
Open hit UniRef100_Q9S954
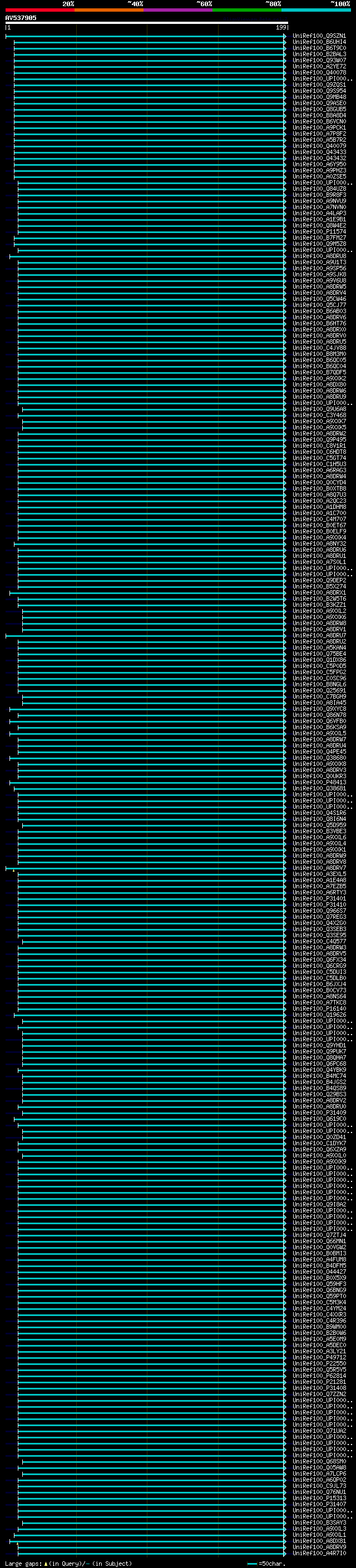(x=319, y=91)
